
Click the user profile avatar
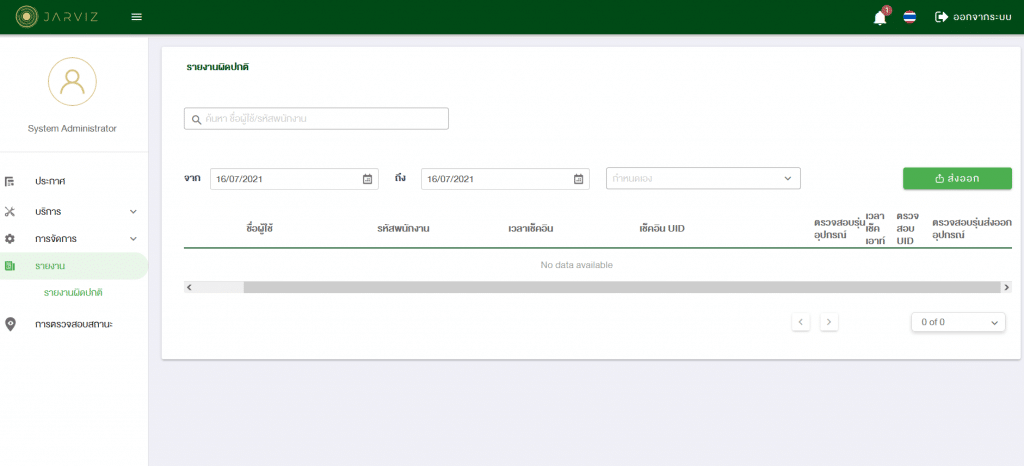point(72,82)
